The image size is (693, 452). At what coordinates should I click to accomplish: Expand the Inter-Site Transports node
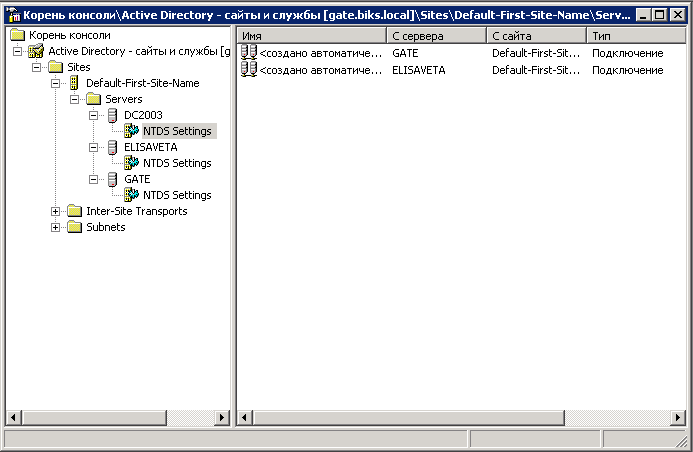click(x=55, y=211)
